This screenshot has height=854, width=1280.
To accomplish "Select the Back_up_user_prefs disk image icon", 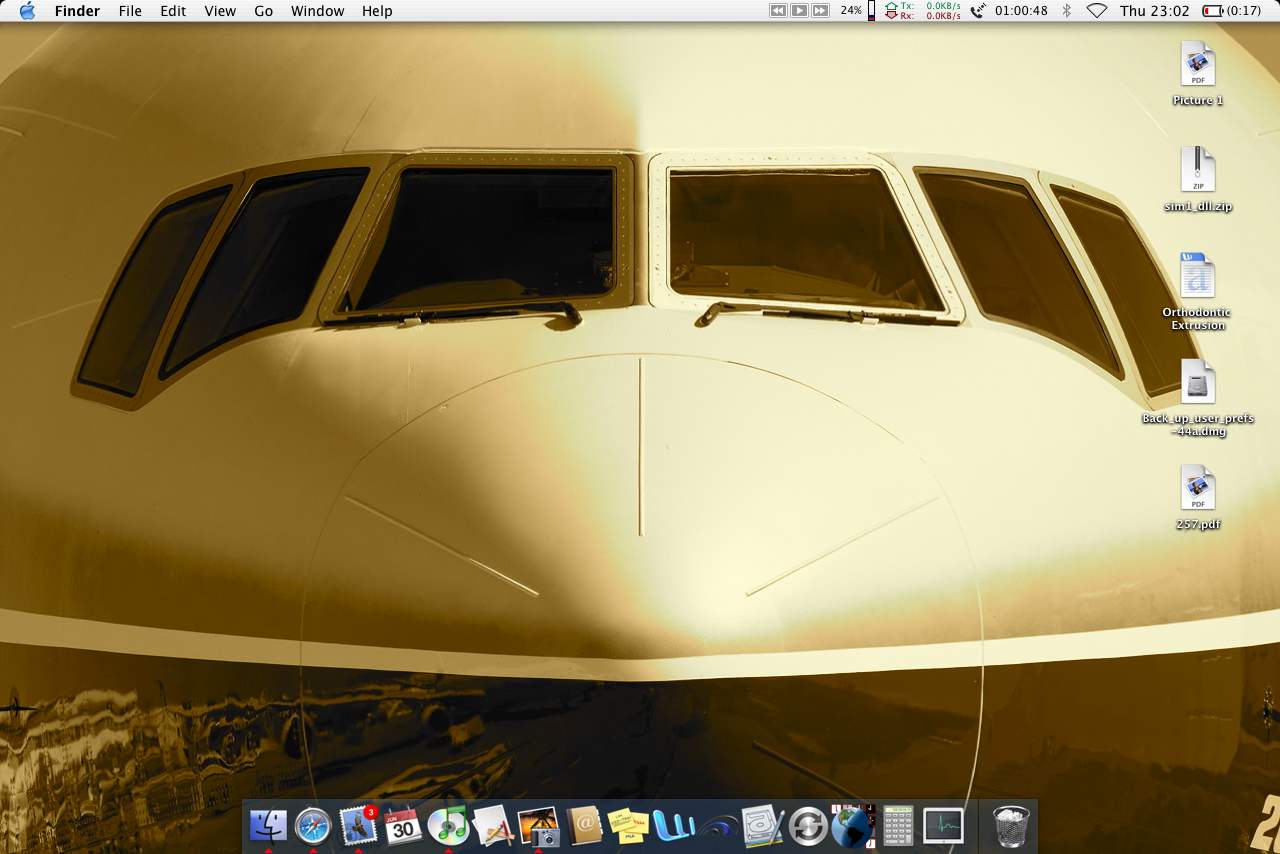I will point(1198,382).
